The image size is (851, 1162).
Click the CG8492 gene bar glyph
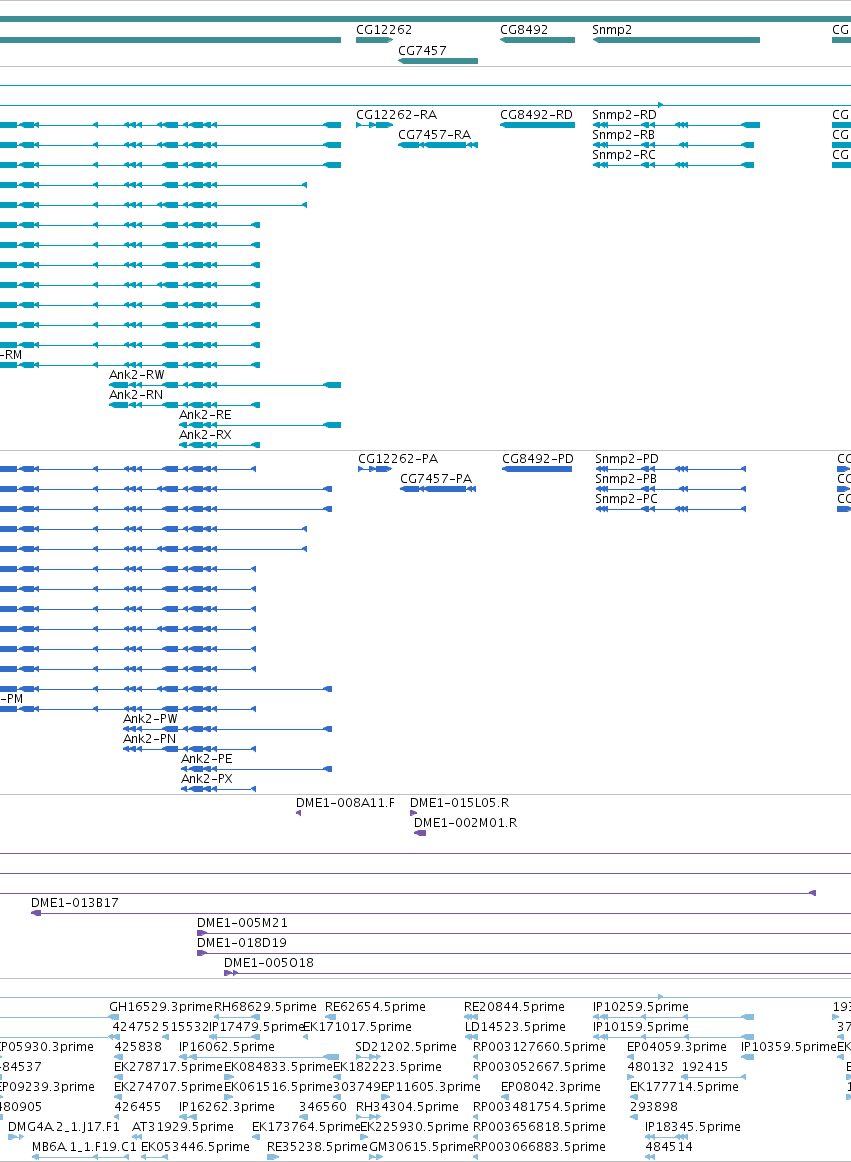tap(537, 40)
